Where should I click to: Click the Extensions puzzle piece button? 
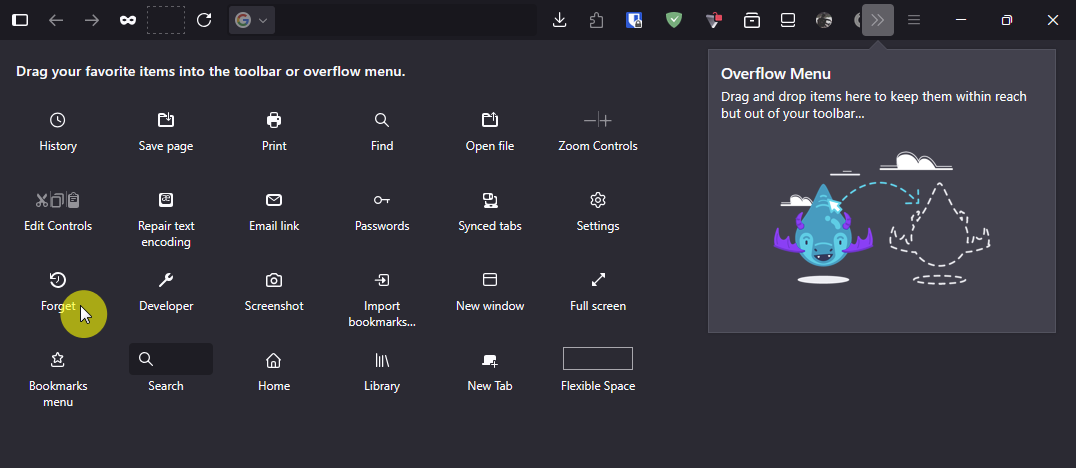(596, 20)
